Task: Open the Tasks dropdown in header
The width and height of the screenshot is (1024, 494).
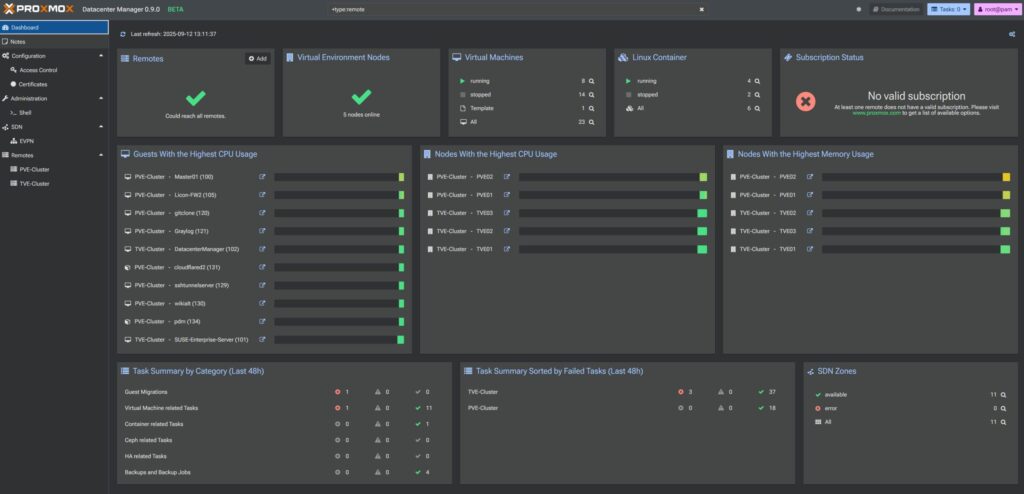Action: click(948, 9)
